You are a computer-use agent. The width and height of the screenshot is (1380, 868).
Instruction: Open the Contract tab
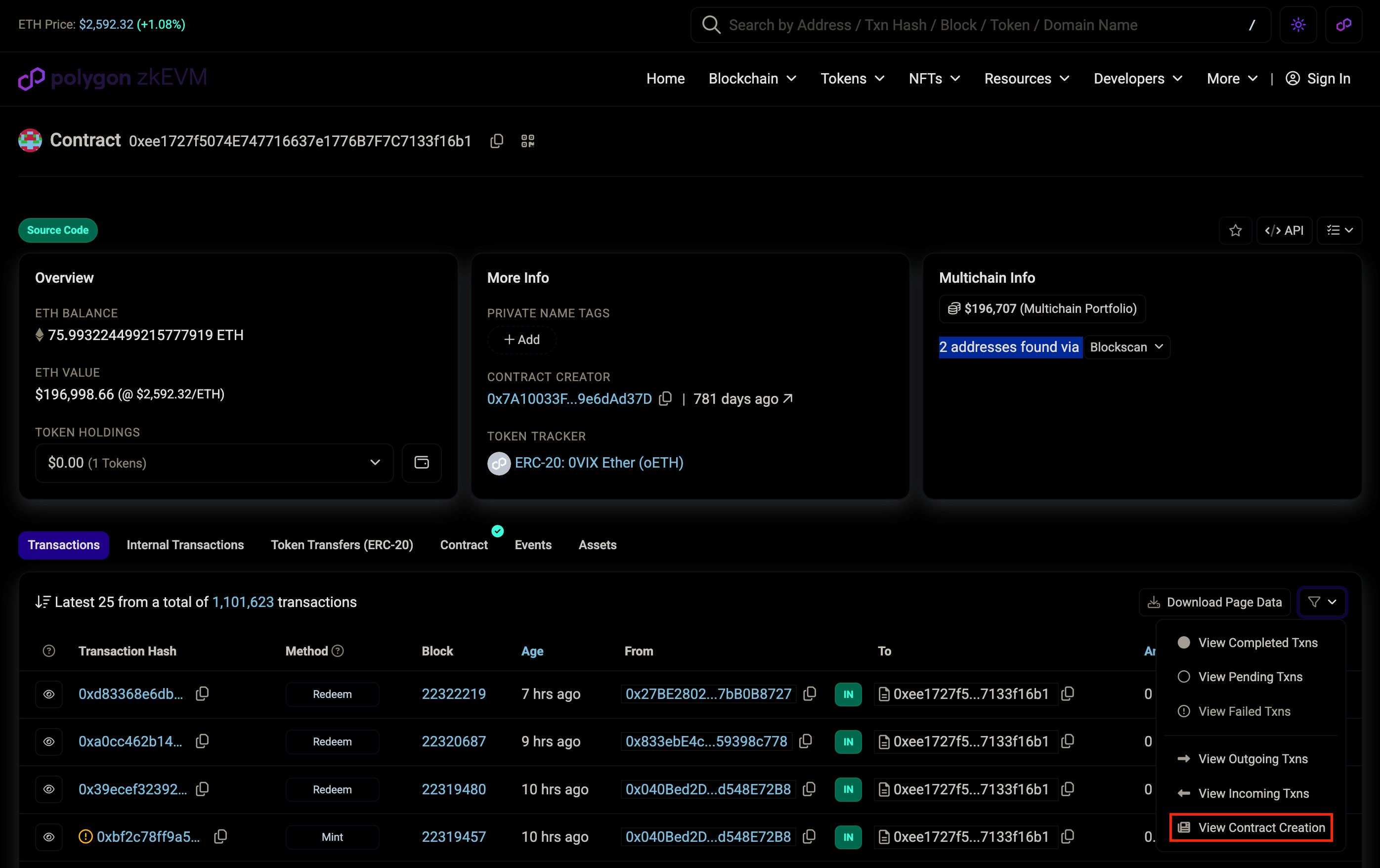pos(464,545)
